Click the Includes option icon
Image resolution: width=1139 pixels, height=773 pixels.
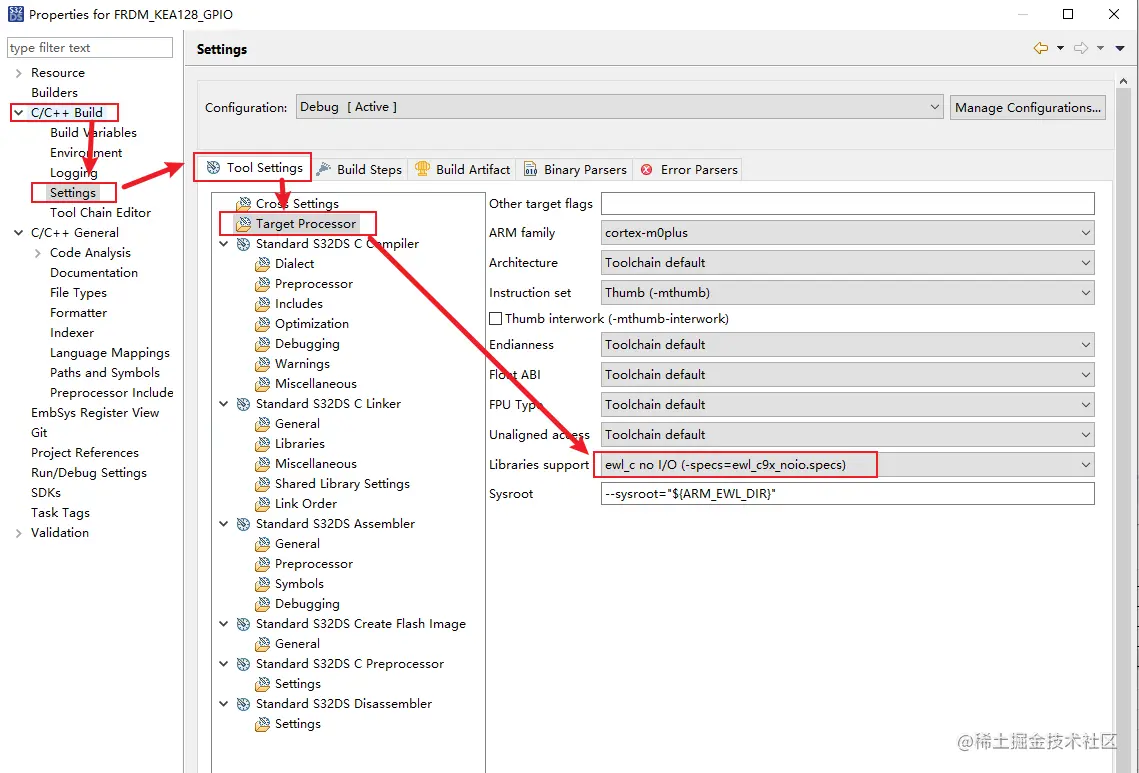(x=262, y=304)
